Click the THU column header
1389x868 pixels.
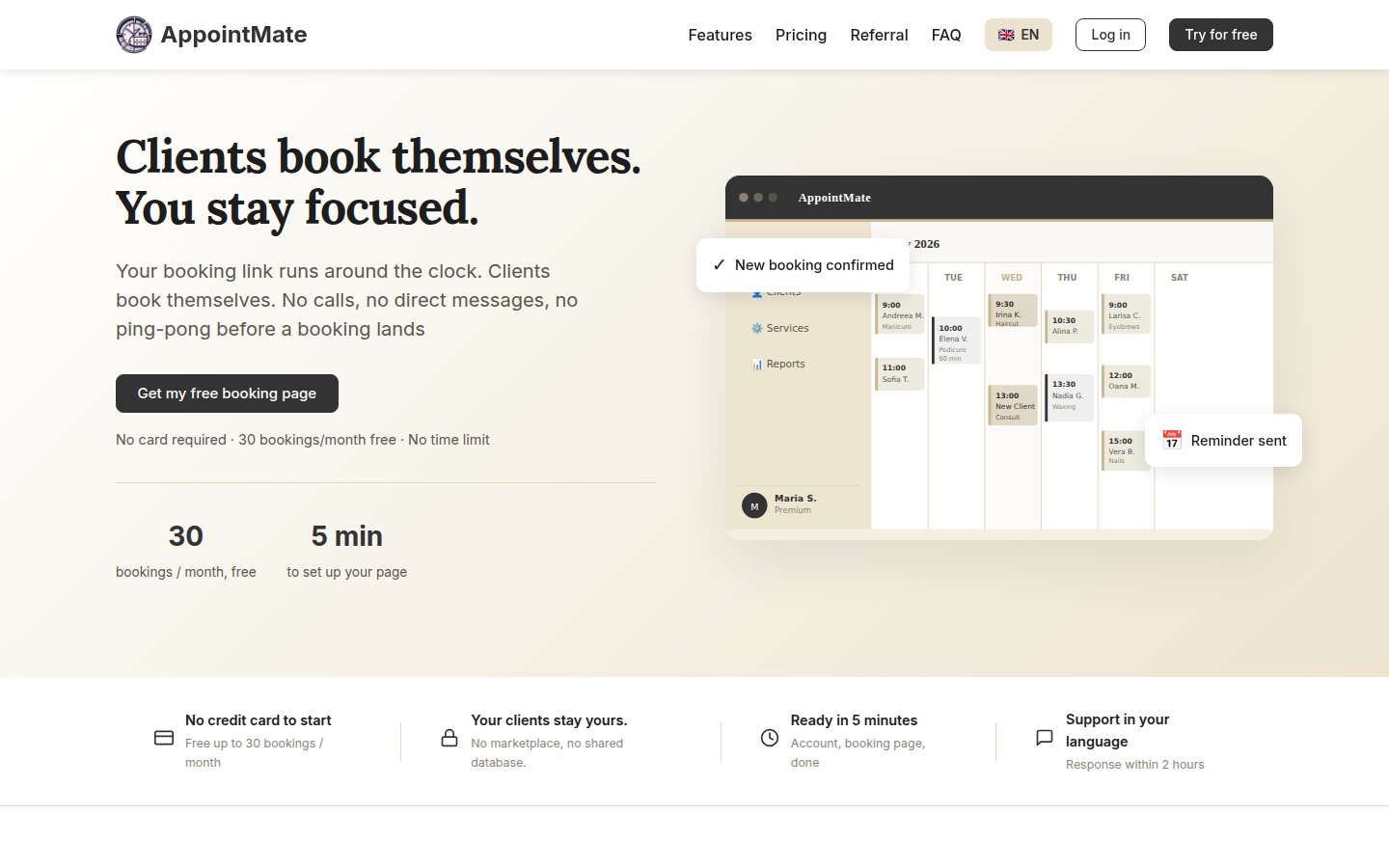pos(1067,278)
